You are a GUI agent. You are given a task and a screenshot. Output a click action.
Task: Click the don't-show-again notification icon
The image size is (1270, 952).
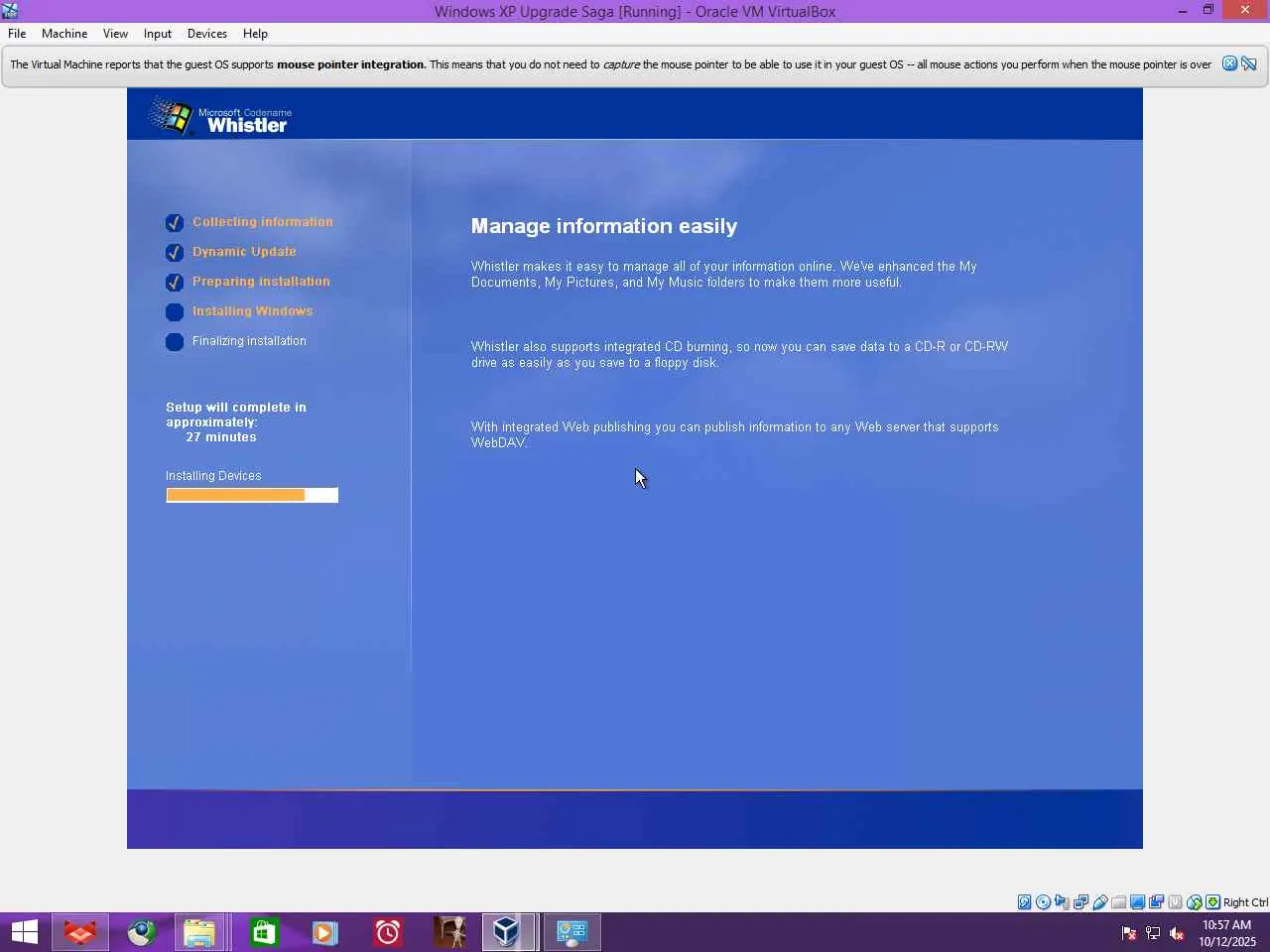tap(1249, 63)
